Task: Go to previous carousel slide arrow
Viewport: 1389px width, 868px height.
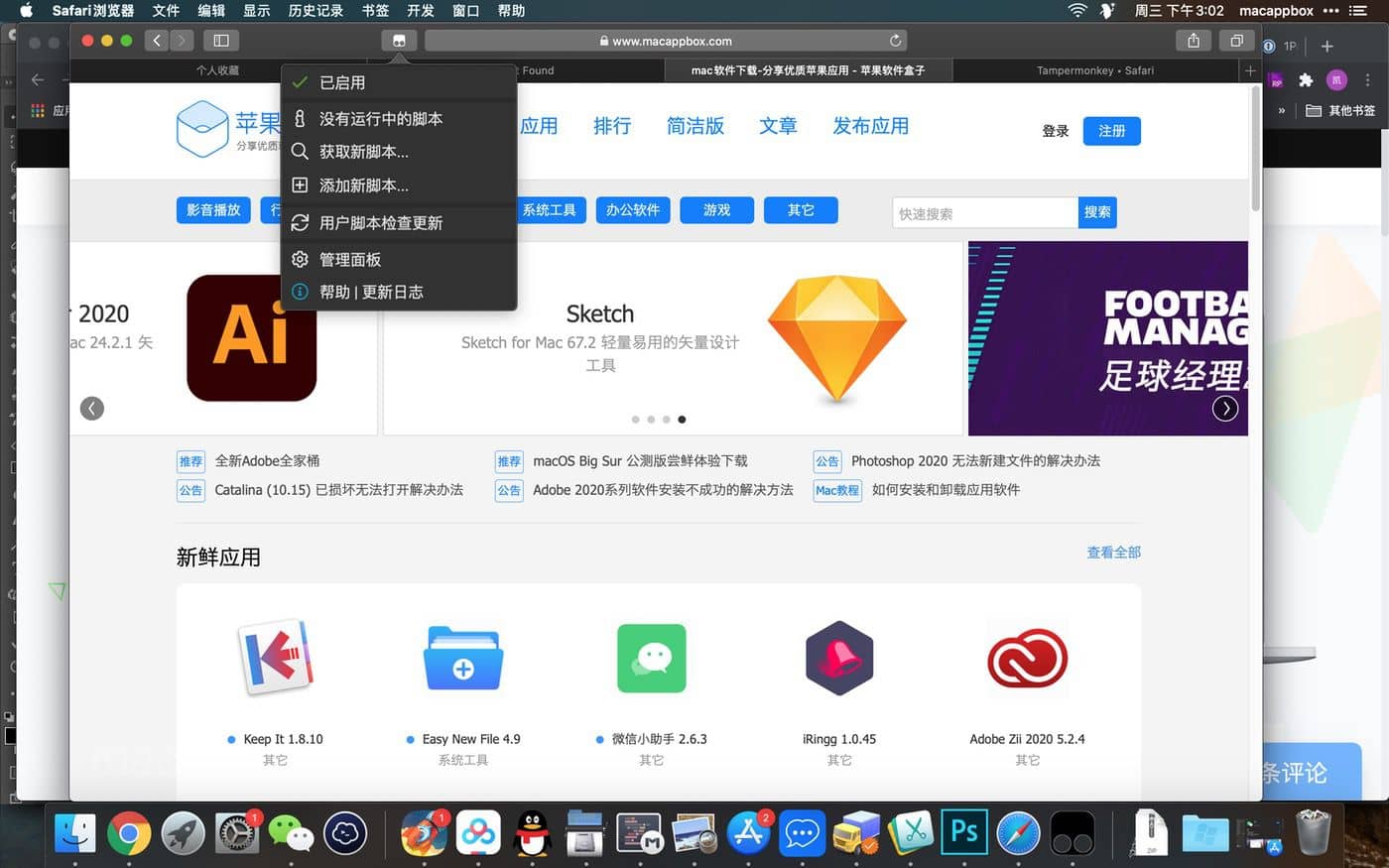Action: point(92,408)
